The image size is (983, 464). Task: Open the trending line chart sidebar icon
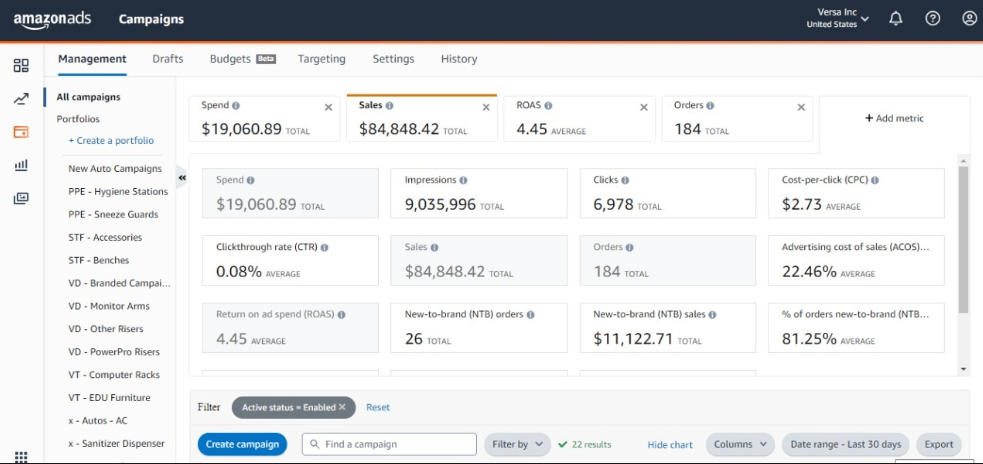click(21, 98)
